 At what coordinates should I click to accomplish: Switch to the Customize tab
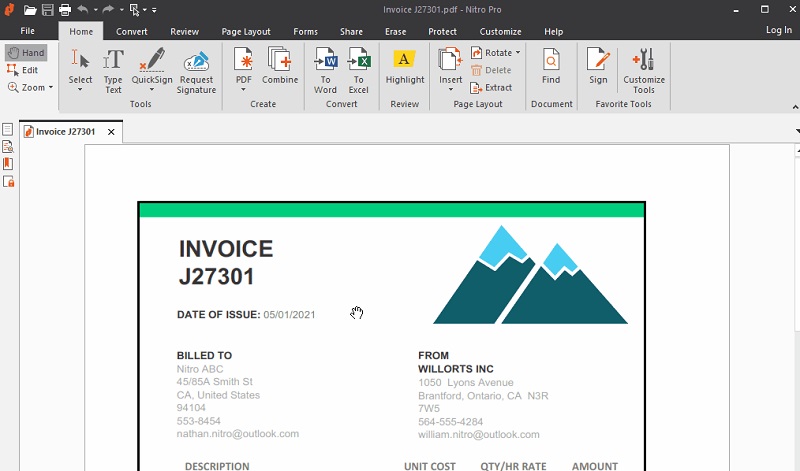(501, 32)
